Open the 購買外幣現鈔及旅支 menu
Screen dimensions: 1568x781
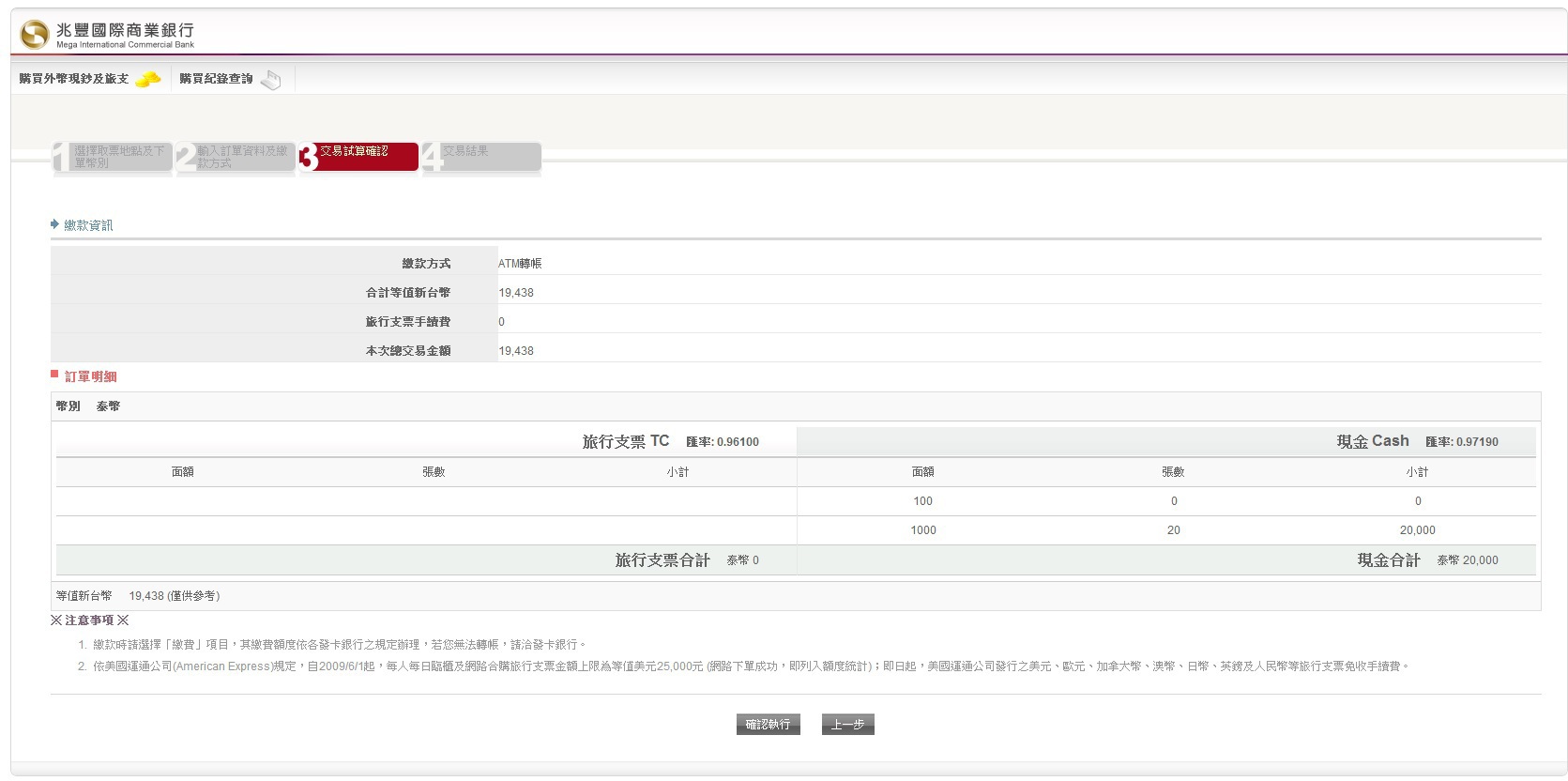(x=74, y=79)
